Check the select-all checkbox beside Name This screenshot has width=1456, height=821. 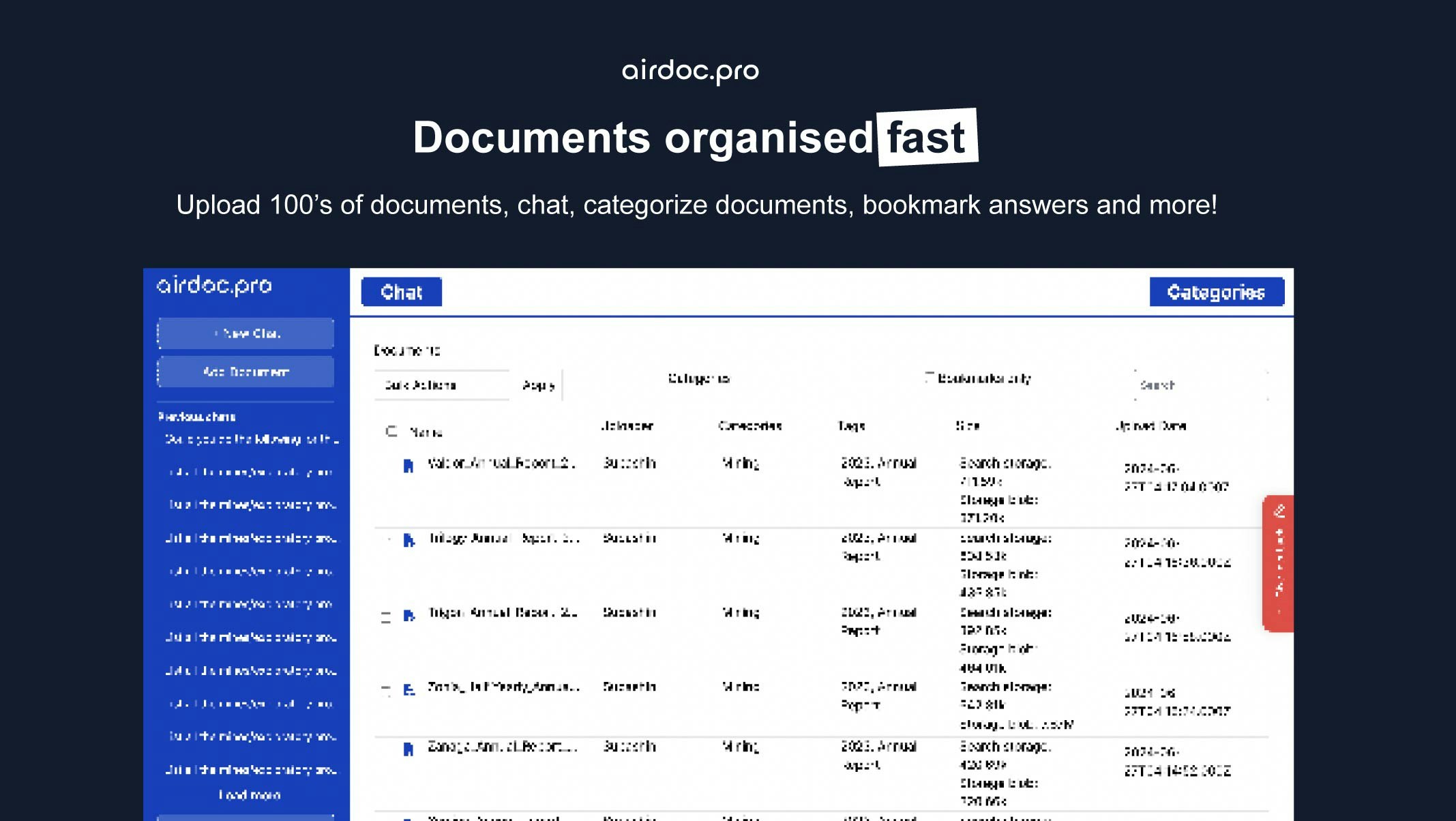pyautogui.click(x=391, y=431)
